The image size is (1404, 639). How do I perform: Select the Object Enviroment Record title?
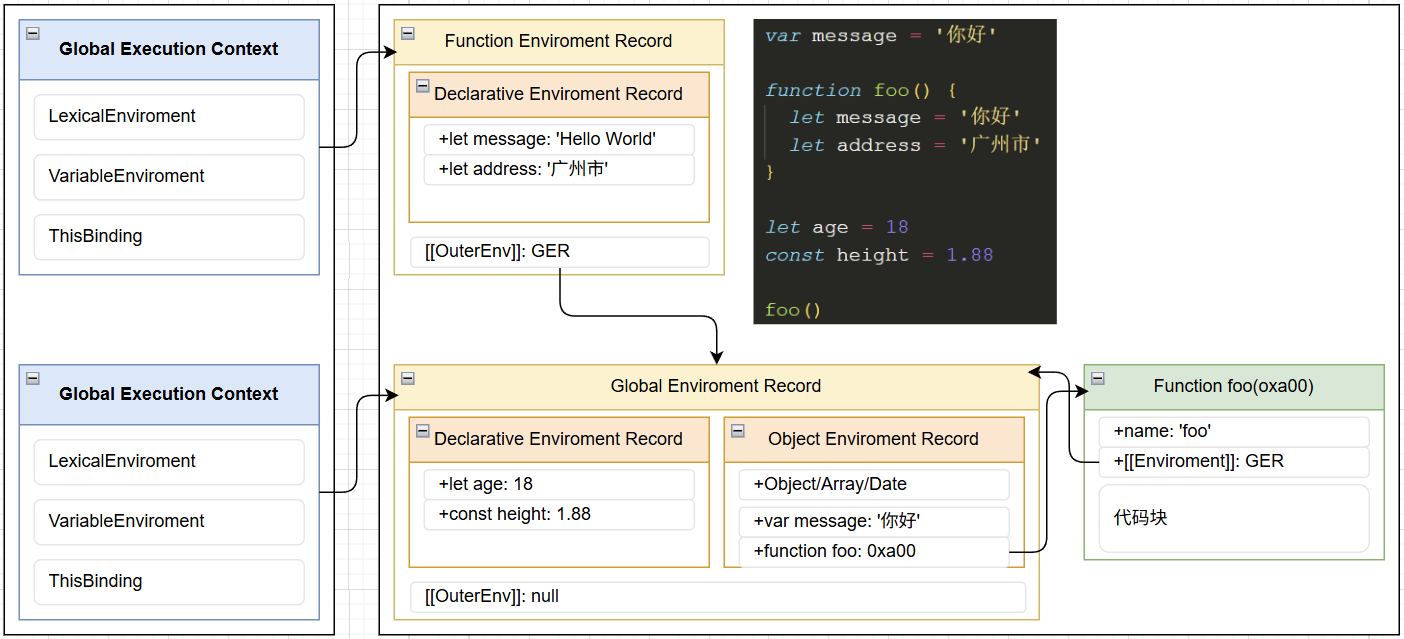(x=873, y=439)
